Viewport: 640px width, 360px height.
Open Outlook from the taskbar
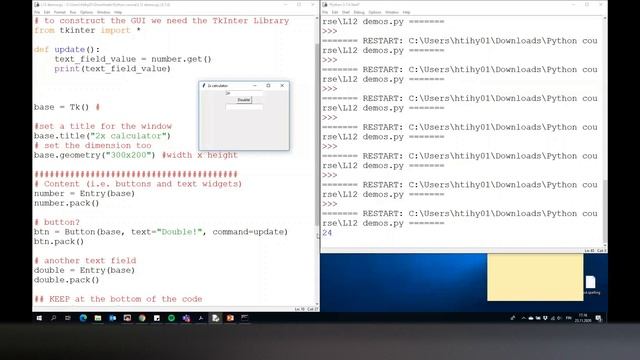pos(113,318)
